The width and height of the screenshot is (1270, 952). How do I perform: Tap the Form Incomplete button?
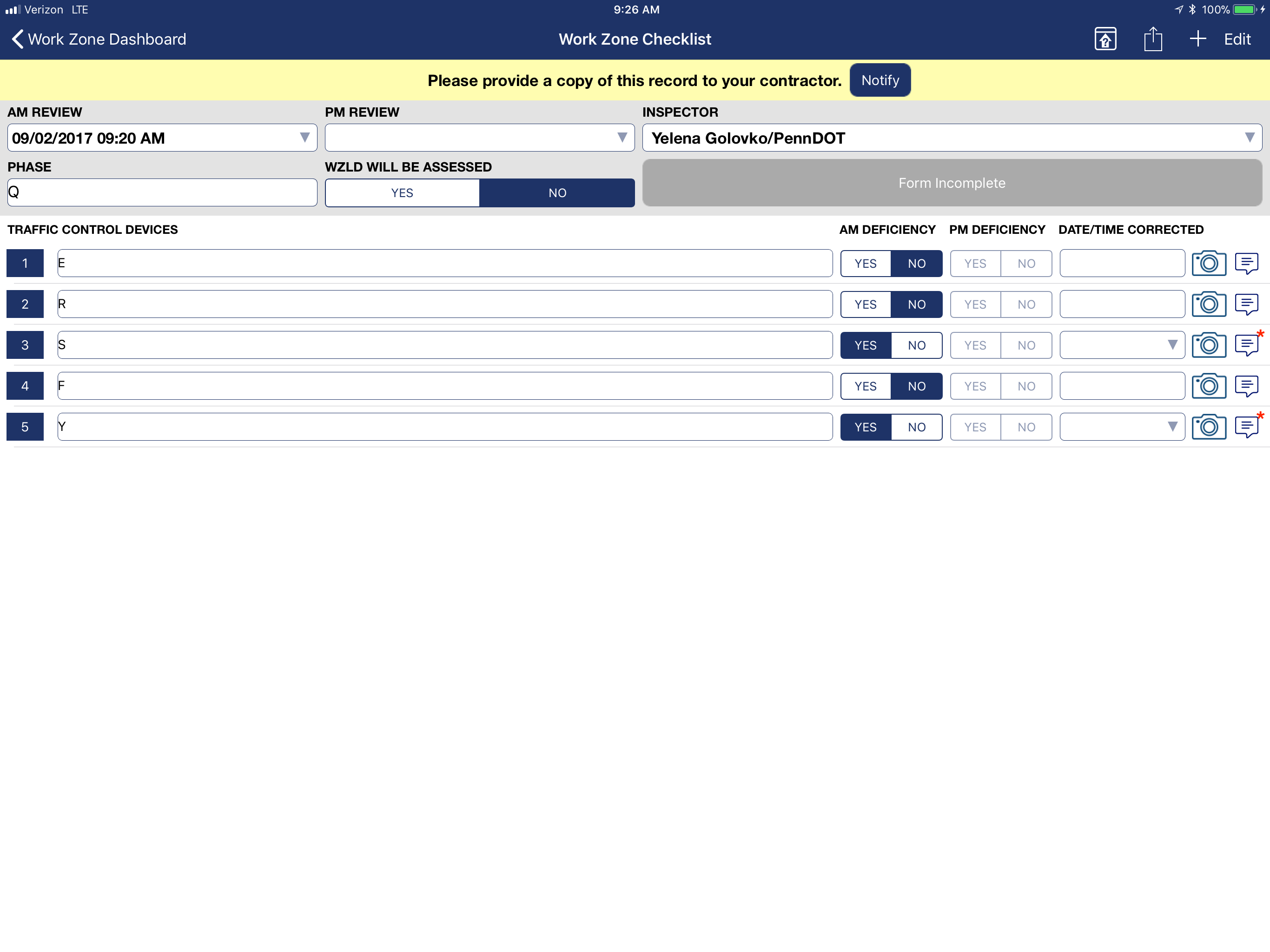(x=952, y=183)
